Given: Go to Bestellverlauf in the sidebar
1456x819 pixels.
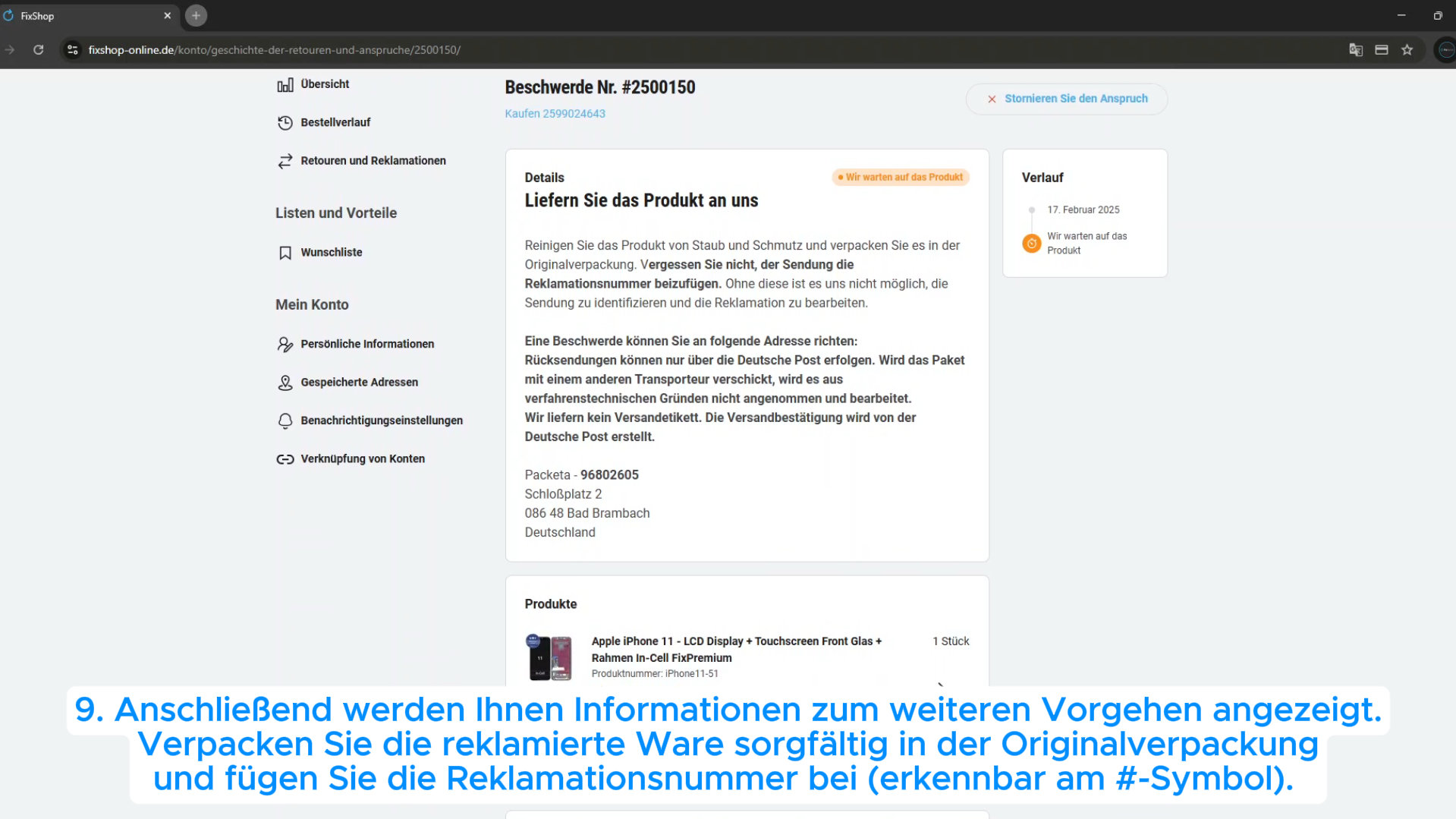Looking at the screenshot, I should click(335, 123).
